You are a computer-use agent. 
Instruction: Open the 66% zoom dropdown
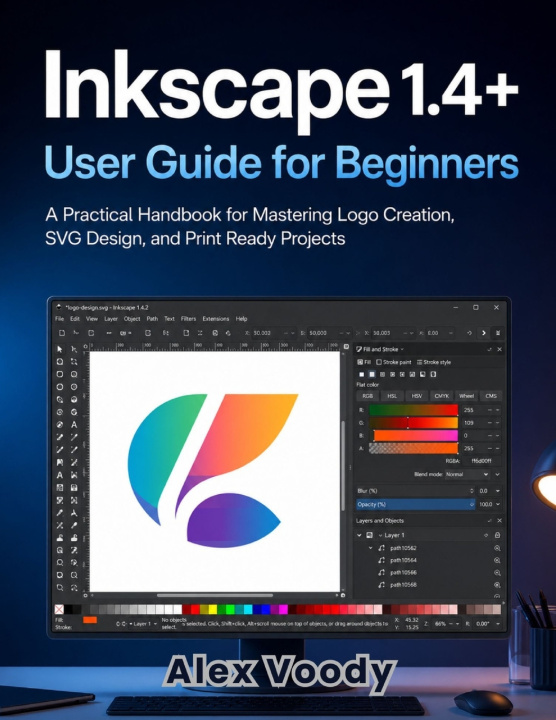pos(457,624)
